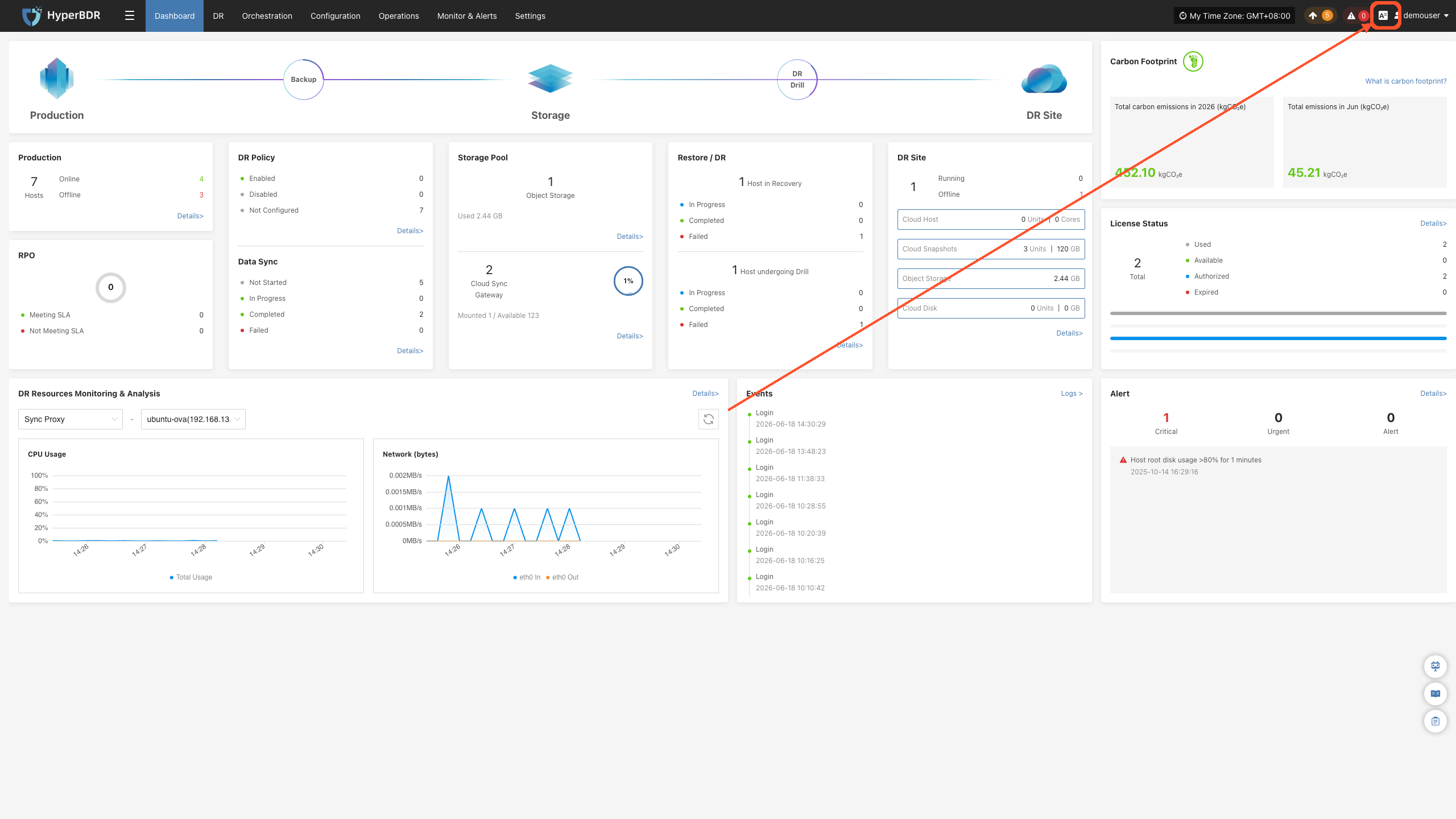Open the My Time Zone selector

pos(1234,16)
